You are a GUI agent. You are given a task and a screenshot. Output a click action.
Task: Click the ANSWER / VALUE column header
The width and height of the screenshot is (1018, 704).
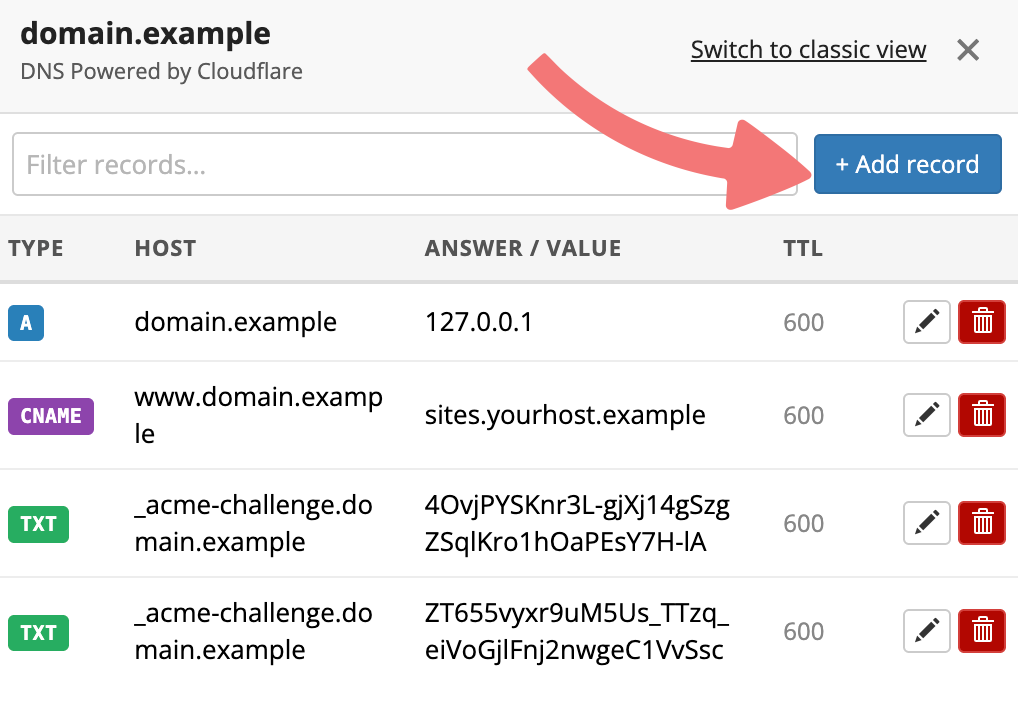(x=523, y=248)
